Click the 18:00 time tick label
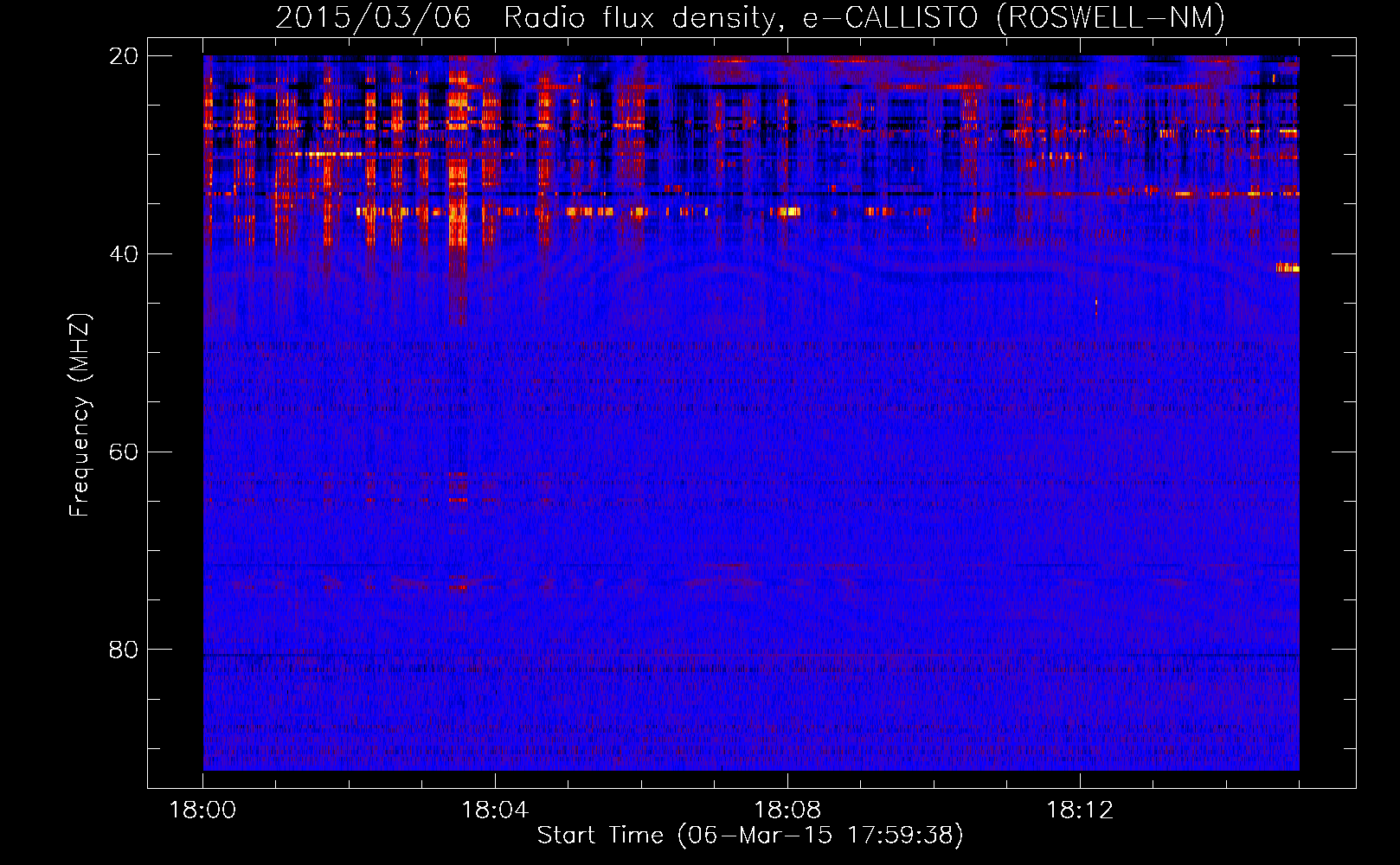The image size is (1400, 865). (x=202, y=811)
